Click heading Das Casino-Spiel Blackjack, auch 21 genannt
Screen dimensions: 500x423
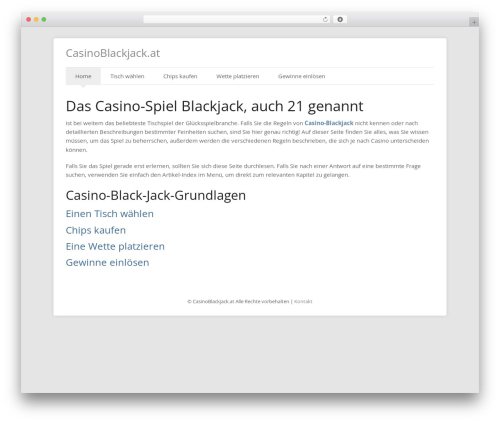214,106
